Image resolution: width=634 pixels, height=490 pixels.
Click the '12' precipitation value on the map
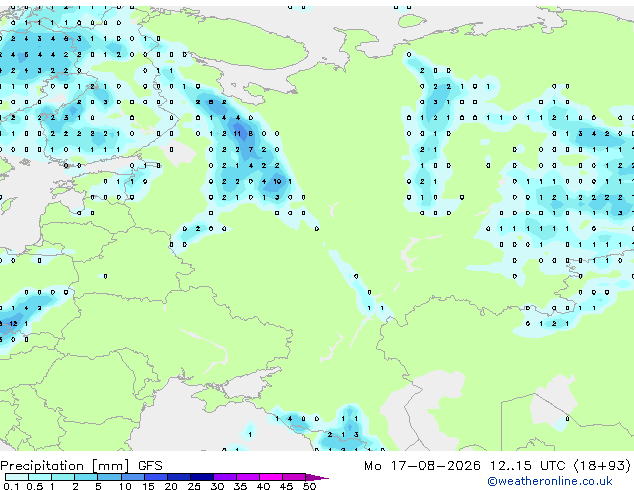[14, 323]
